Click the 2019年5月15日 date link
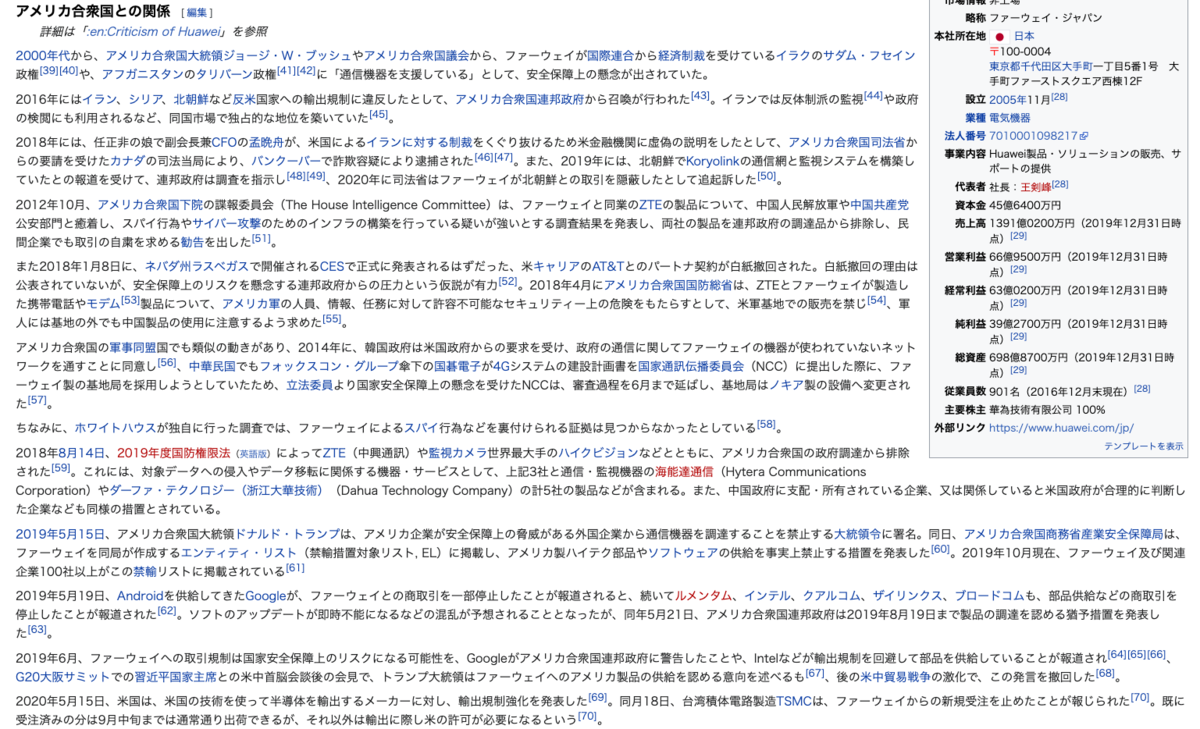 click(59, 534)
